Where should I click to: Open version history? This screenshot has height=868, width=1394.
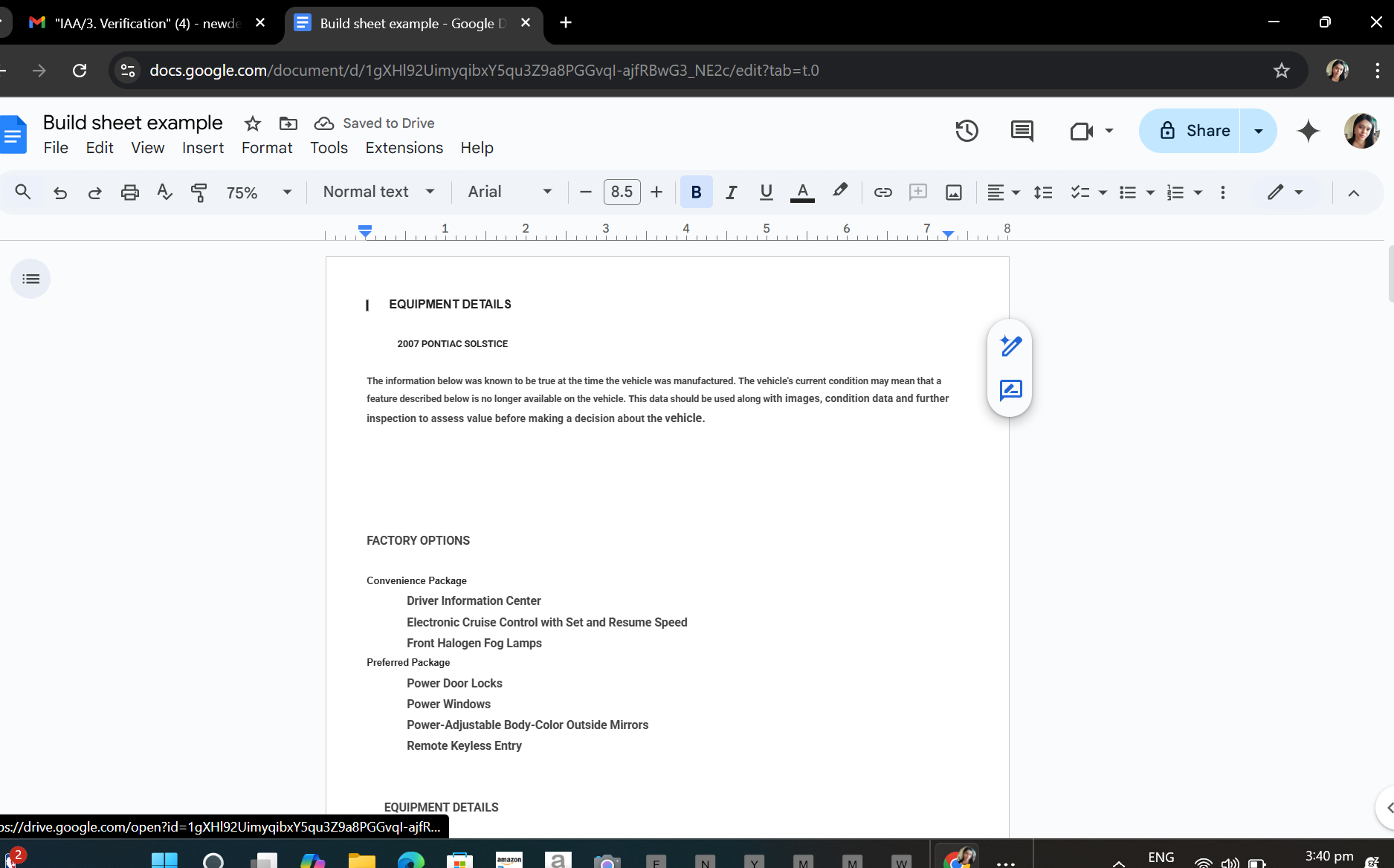(x=967, y=131)
